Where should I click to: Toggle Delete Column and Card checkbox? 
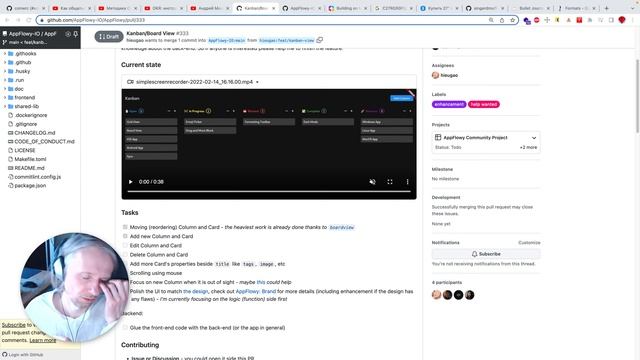point(125,254)
